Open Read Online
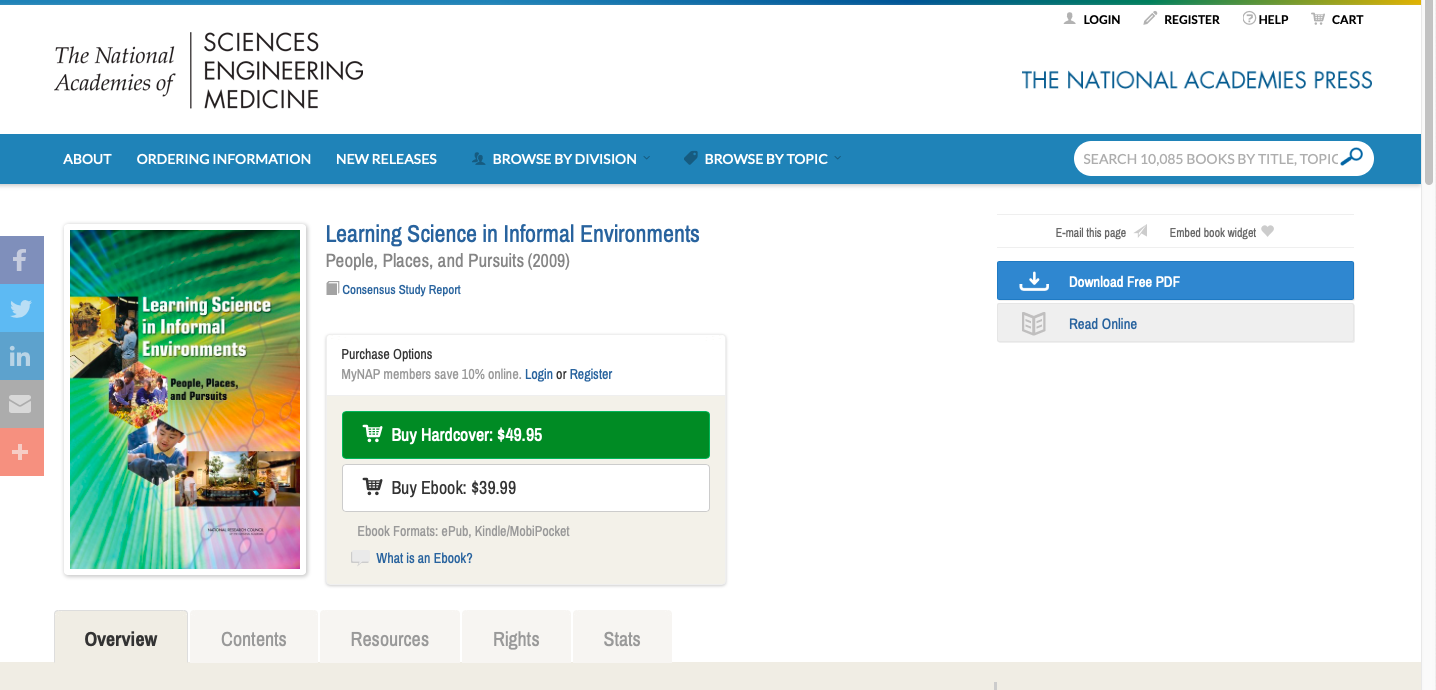 tap(1175, 323)
